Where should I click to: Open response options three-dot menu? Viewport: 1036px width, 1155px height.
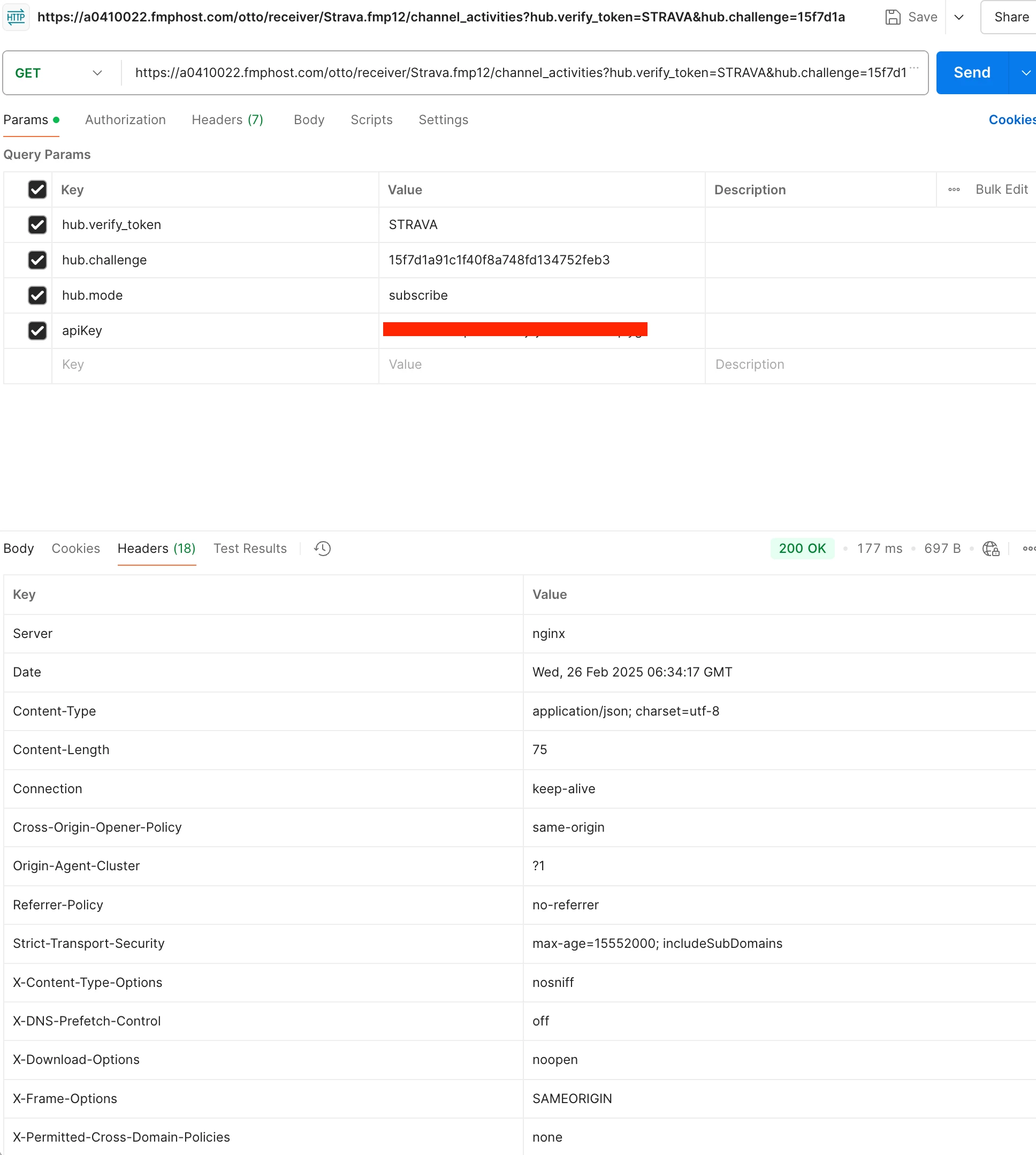click(1028, 548)
